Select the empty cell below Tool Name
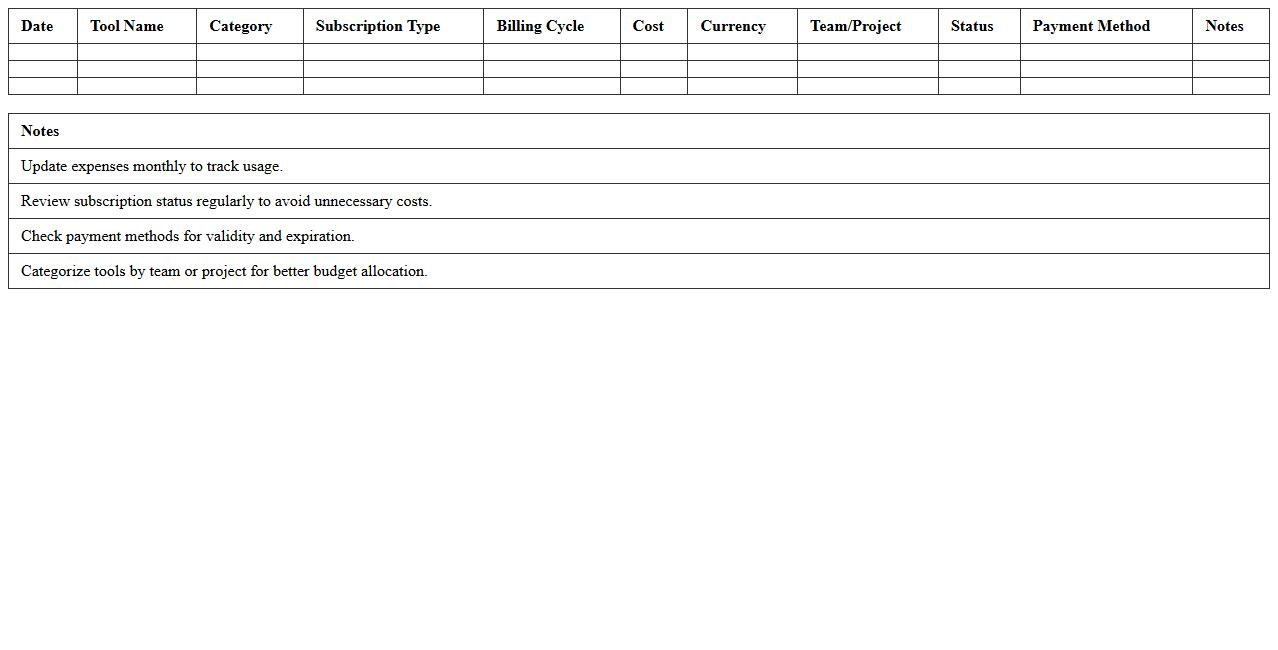 135,50
